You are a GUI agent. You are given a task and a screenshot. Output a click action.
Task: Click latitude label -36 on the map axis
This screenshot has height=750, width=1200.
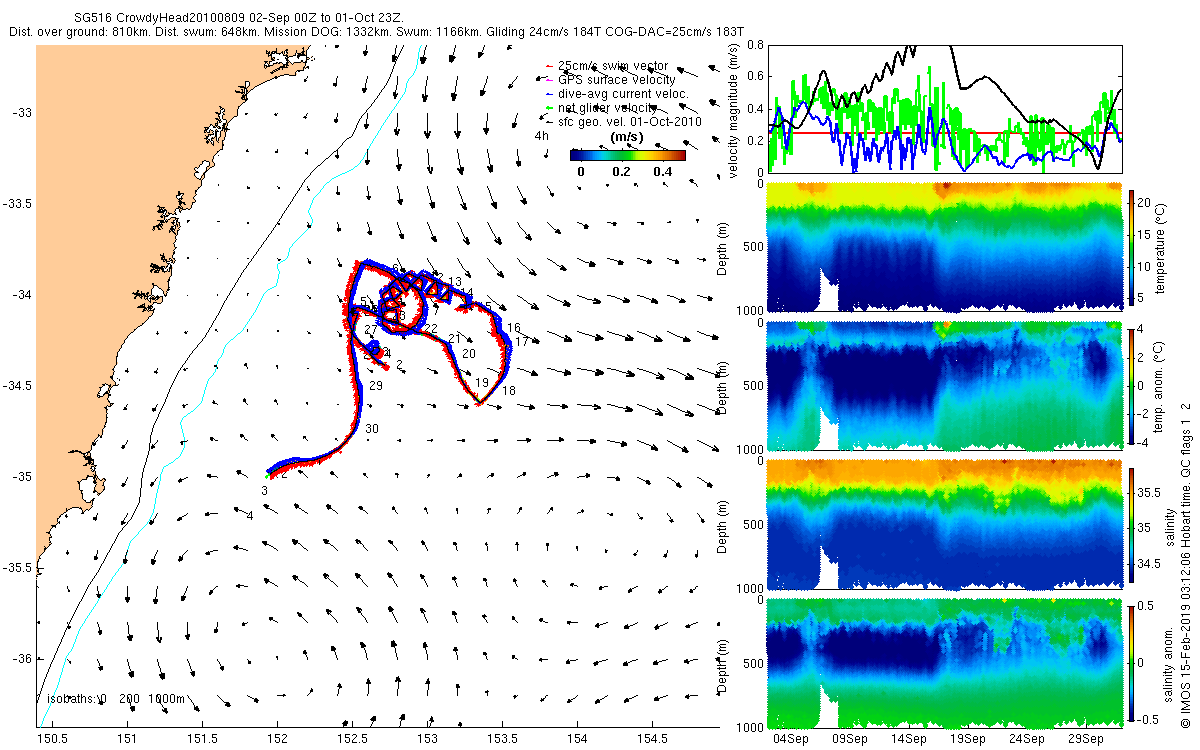(22, 659)
